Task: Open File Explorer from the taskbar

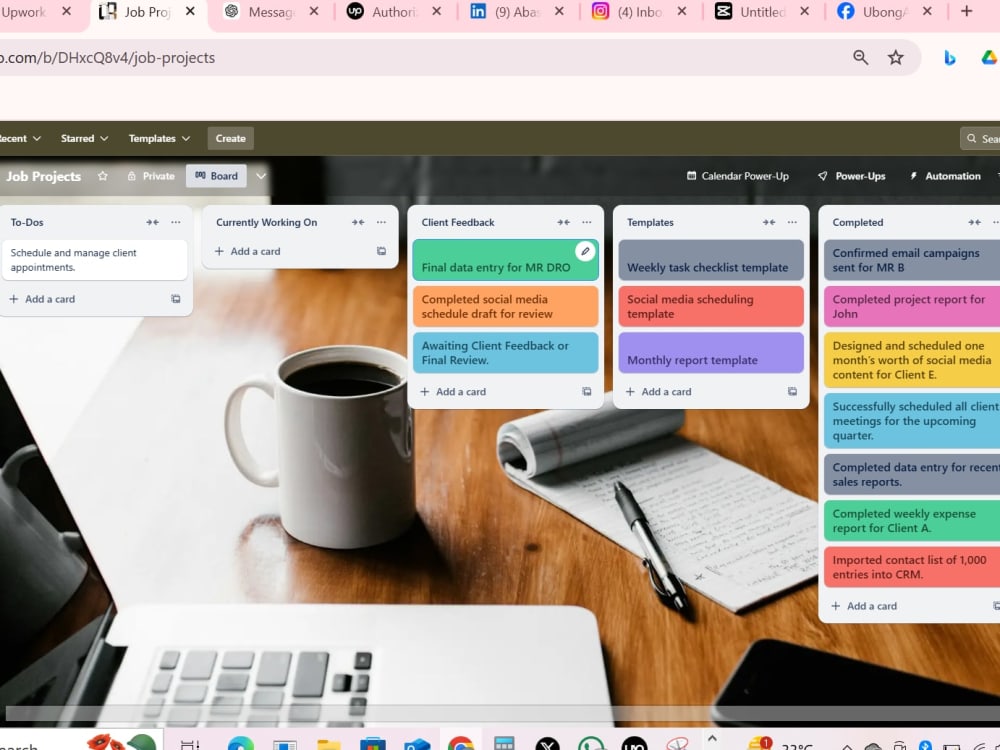Action: (328, 744)
